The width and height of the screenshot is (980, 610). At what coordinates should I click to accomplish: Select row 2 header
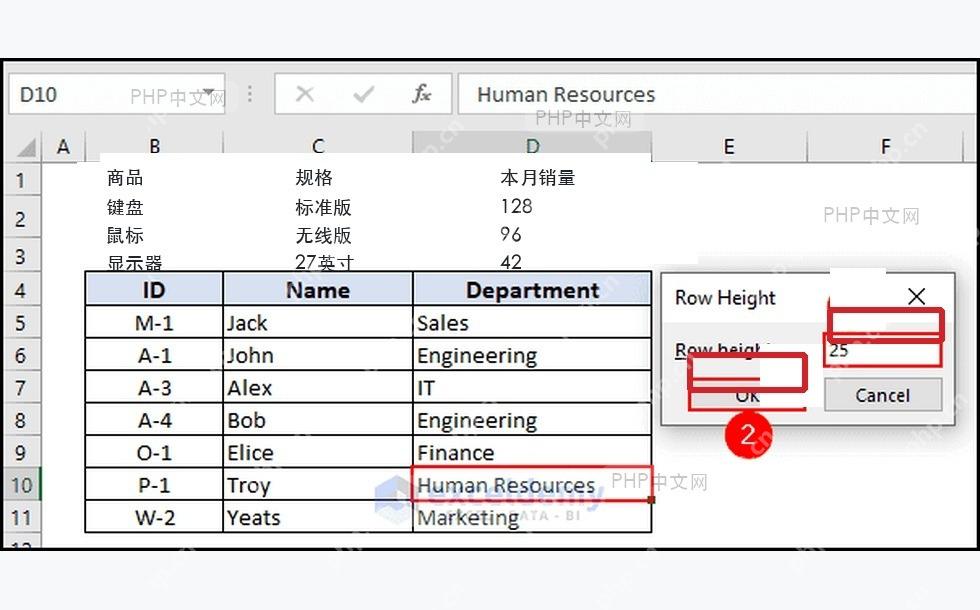click(21, 219)
